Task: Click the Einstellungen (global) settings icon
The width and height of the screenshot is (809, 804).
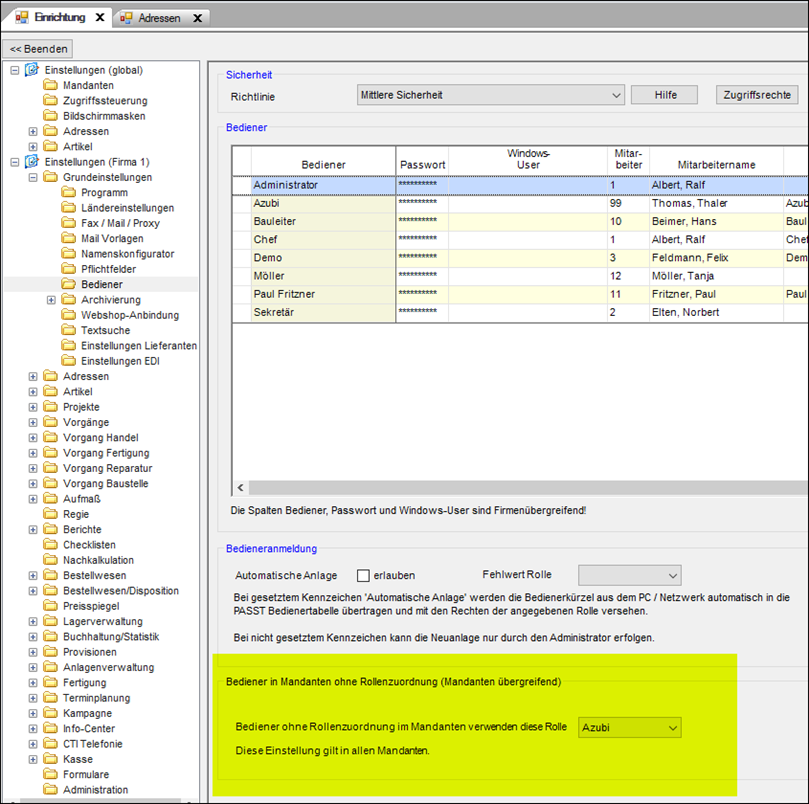Action: click(32, 70)
